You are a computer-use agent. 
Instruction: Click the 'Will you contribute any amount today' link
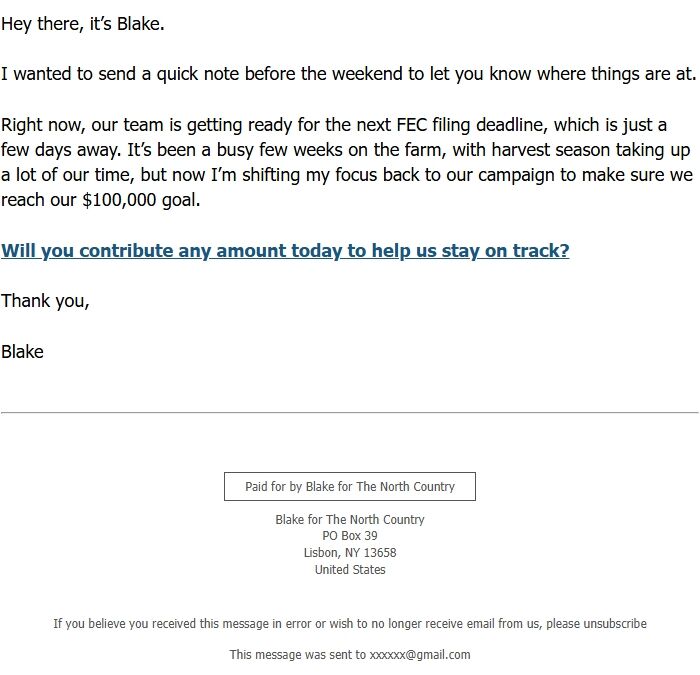tap(285, 251)
